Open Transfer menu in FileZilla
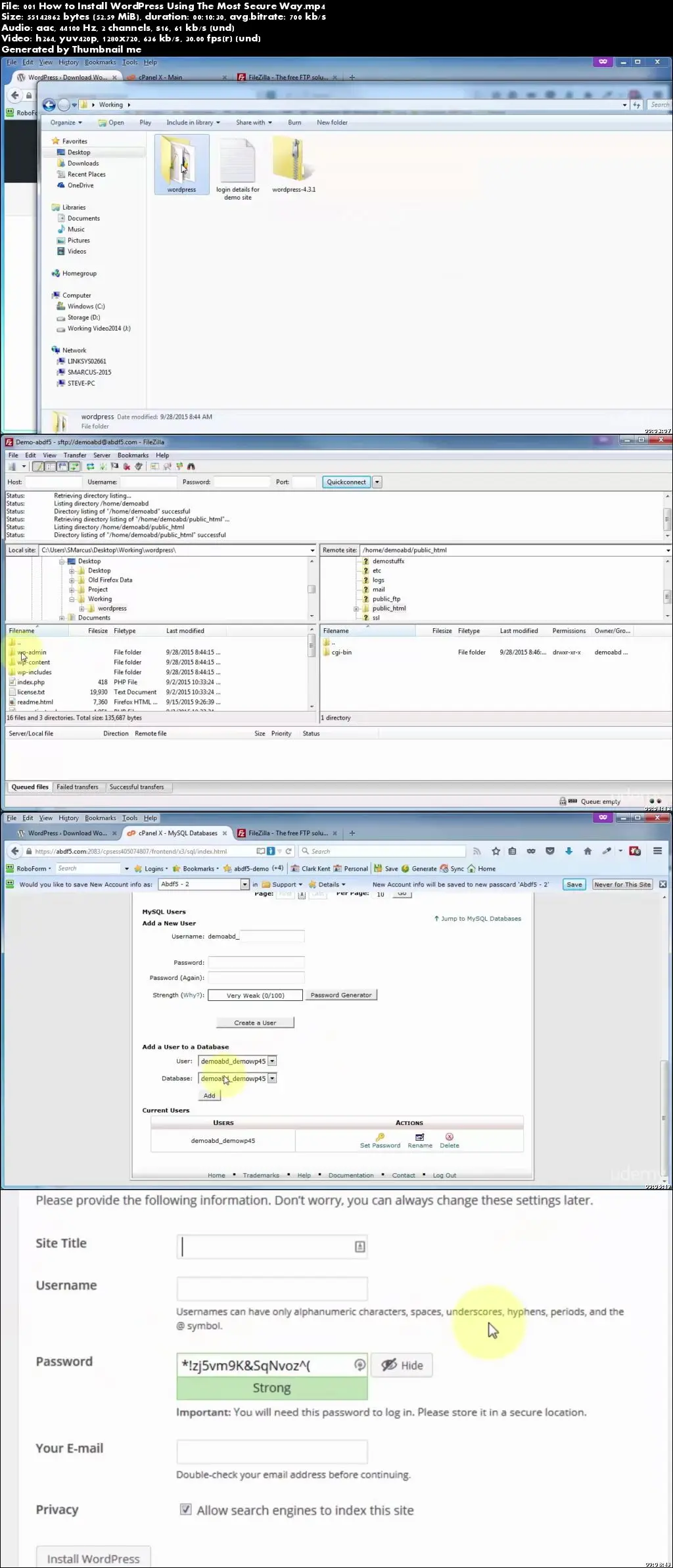This screenshot has width=673, height=1568. pyautogui.click(x=75, y=455)
